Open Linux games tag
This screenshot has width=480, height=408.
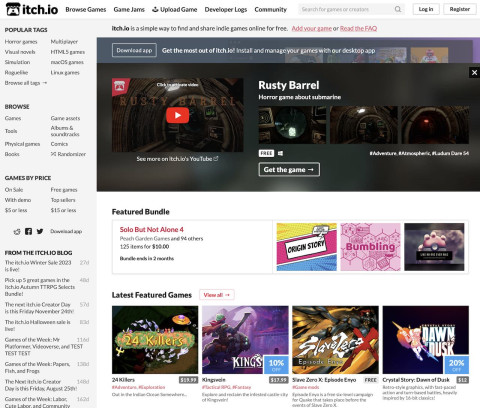65,72
